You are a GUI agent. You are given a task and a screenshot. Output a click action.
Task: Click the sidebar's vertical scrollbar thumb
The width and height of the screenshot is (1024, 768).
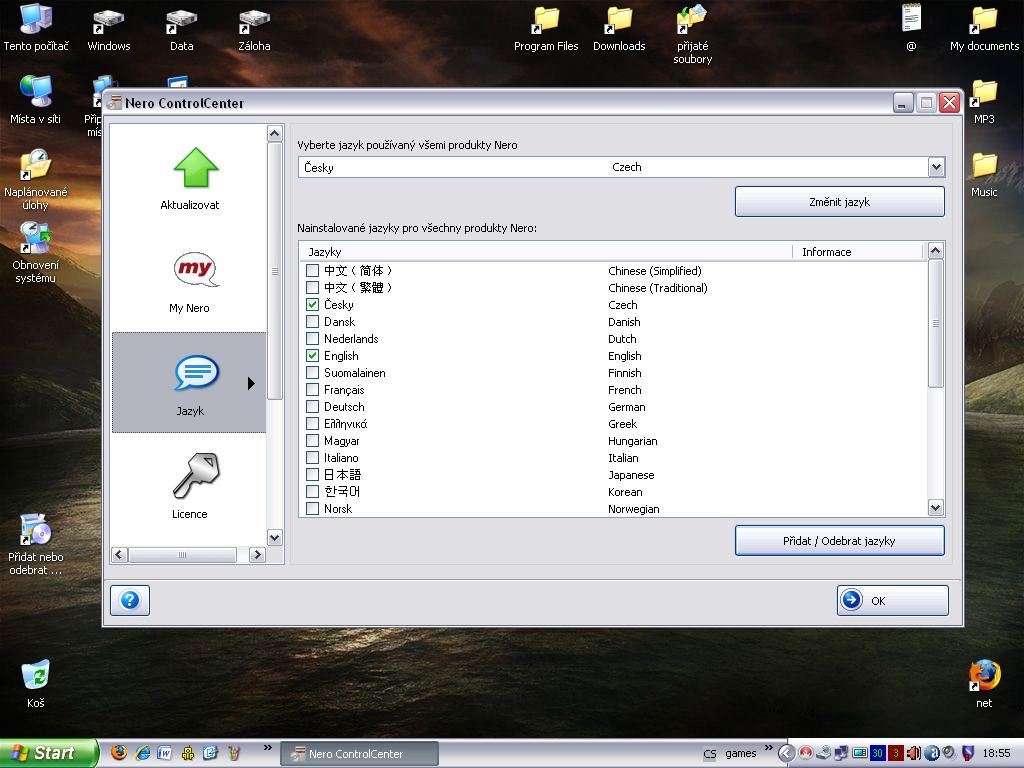(275, 271)
